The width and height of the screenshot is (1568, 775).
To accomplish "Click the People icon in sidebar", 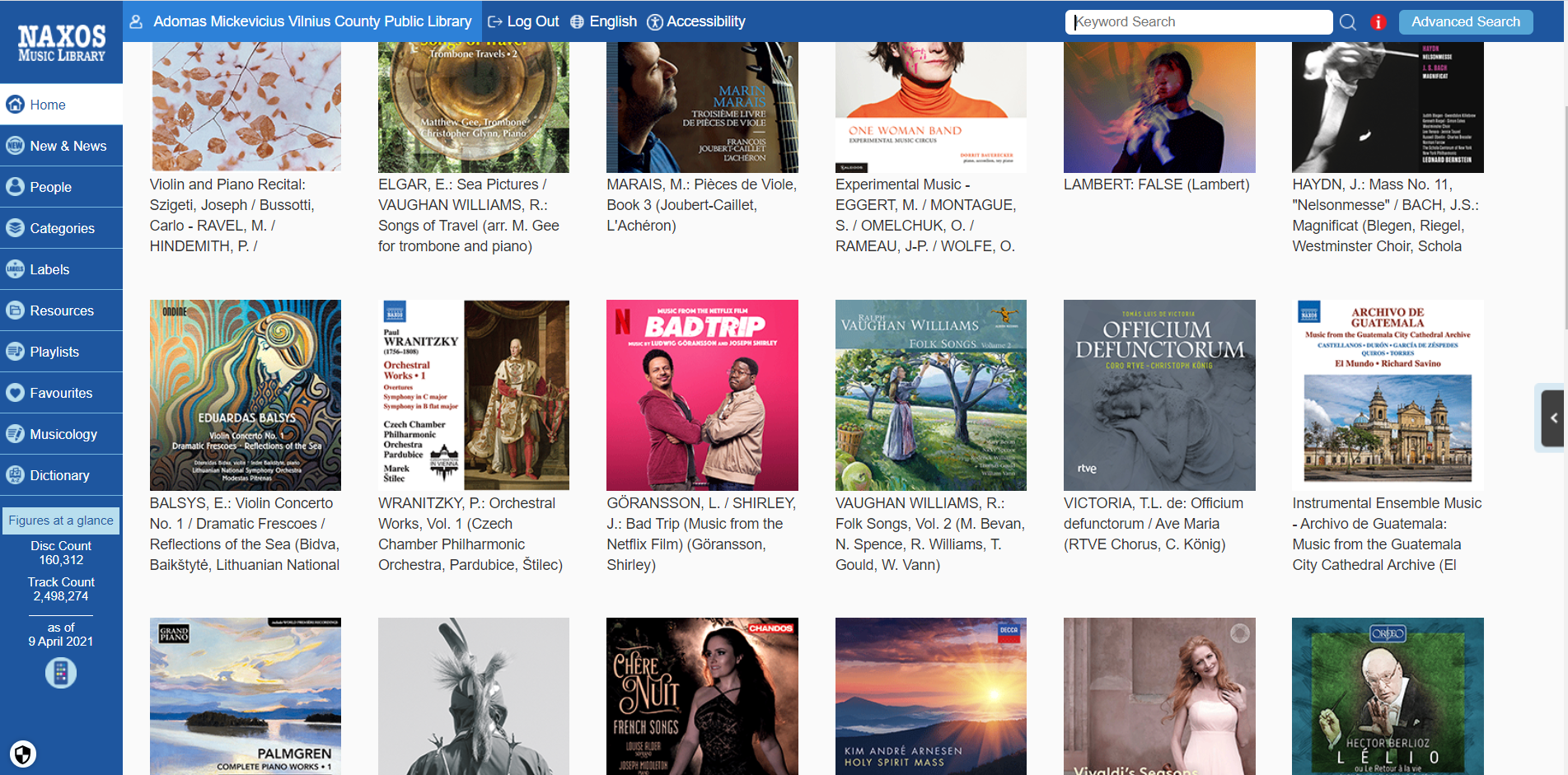I will (15, 187).
